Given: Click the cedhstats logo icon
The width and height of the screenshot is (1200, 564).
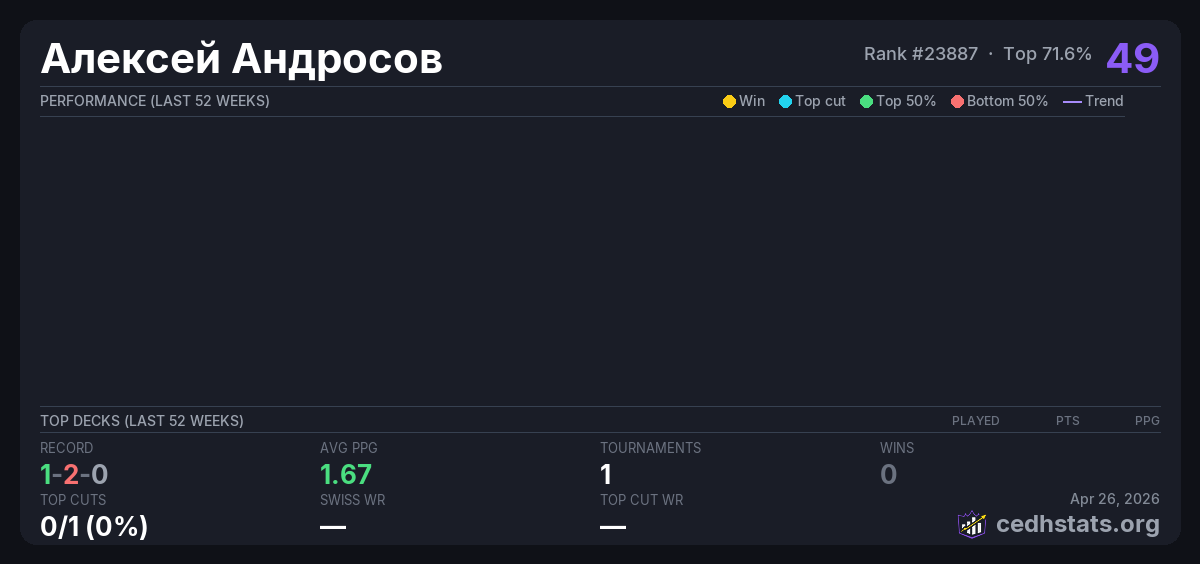Looking at the screenshot, I should tap(971, 524).
